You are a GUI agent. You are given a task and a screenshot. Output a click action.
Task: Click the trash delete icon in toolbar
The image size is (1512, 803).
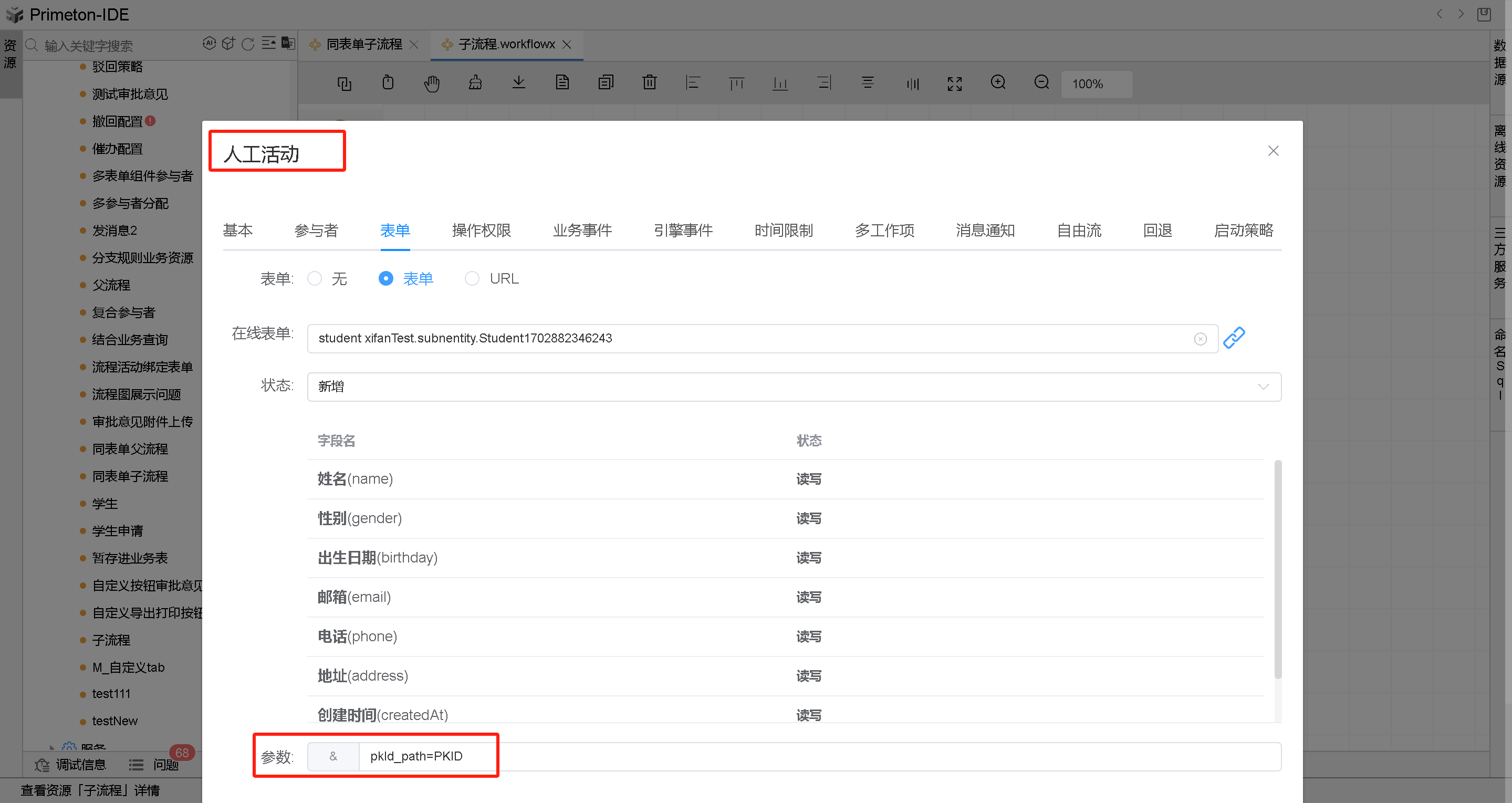click(x=649, y=83)
